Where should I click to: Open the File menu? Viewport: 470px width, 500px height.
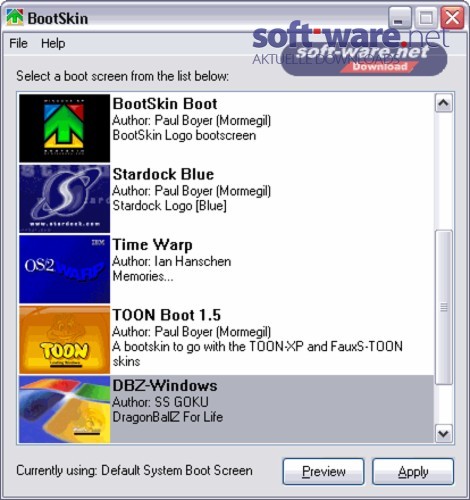(x=18, y=43)
